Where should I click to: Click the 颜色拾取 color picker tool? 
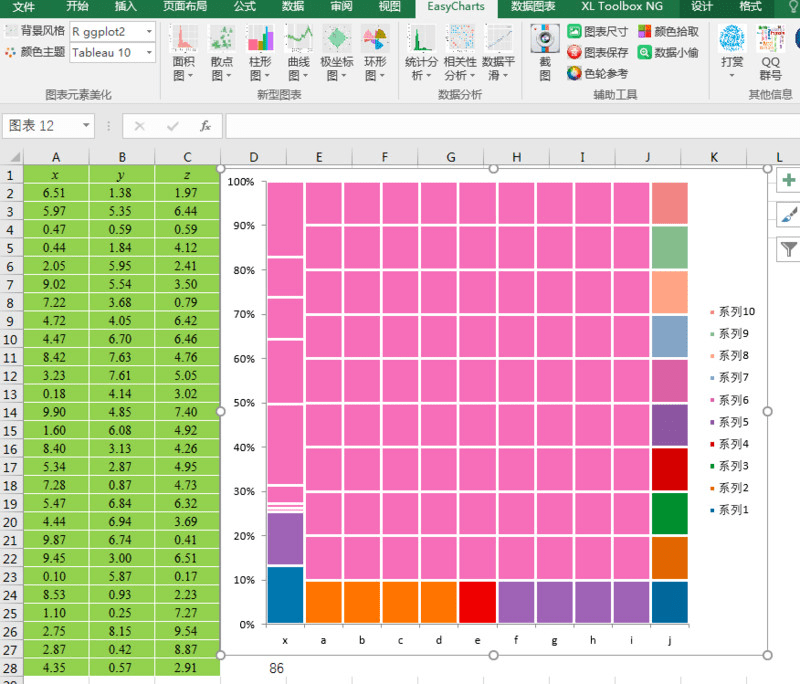(x=668, y=32)
